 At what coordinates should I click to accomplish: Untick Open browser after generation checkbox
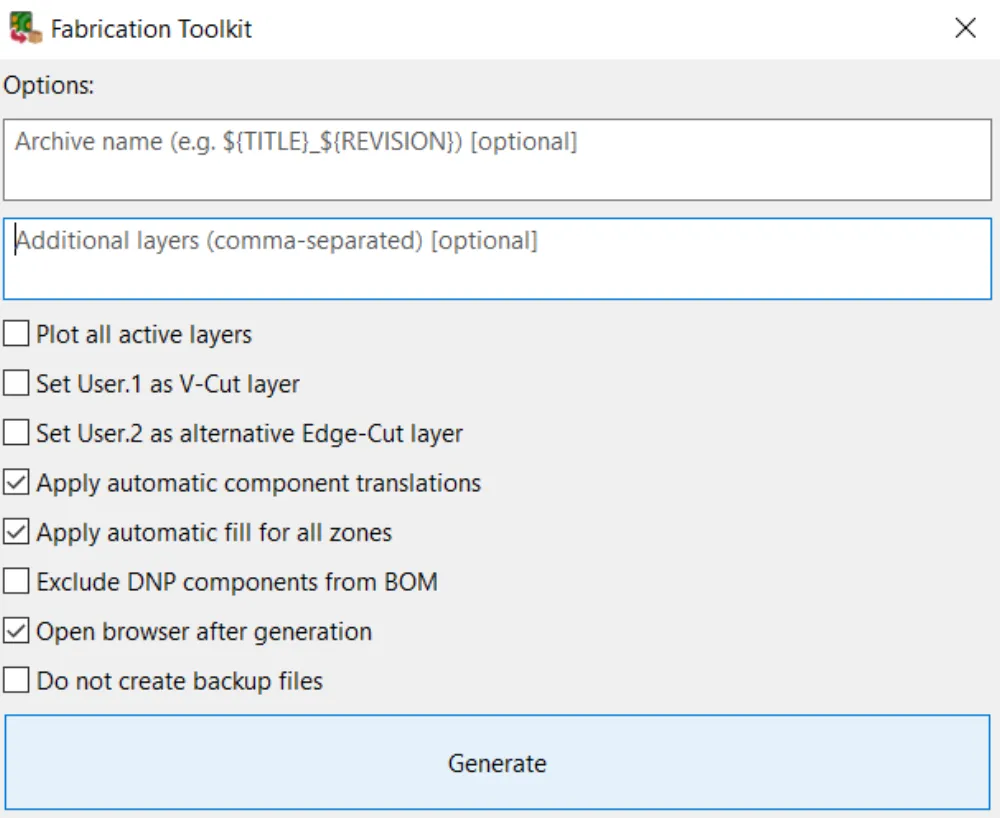pyautogui.click(x=16, y=632)
